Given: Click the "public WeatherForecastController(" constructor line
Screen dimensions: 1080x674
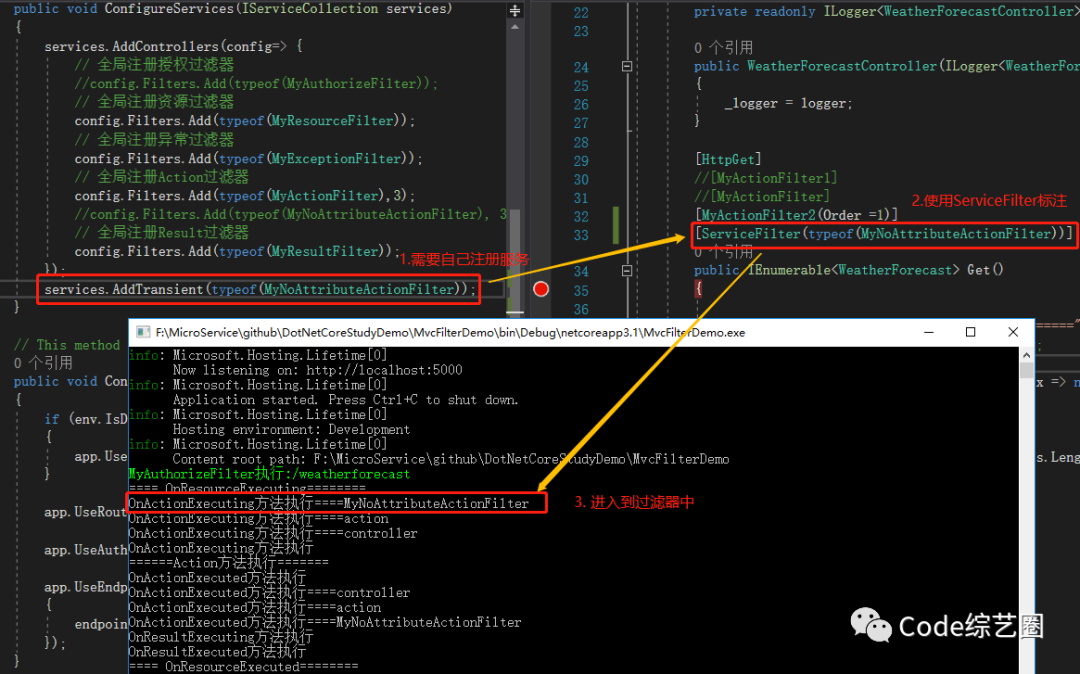Looking at the screenshot, I should 886,66.
